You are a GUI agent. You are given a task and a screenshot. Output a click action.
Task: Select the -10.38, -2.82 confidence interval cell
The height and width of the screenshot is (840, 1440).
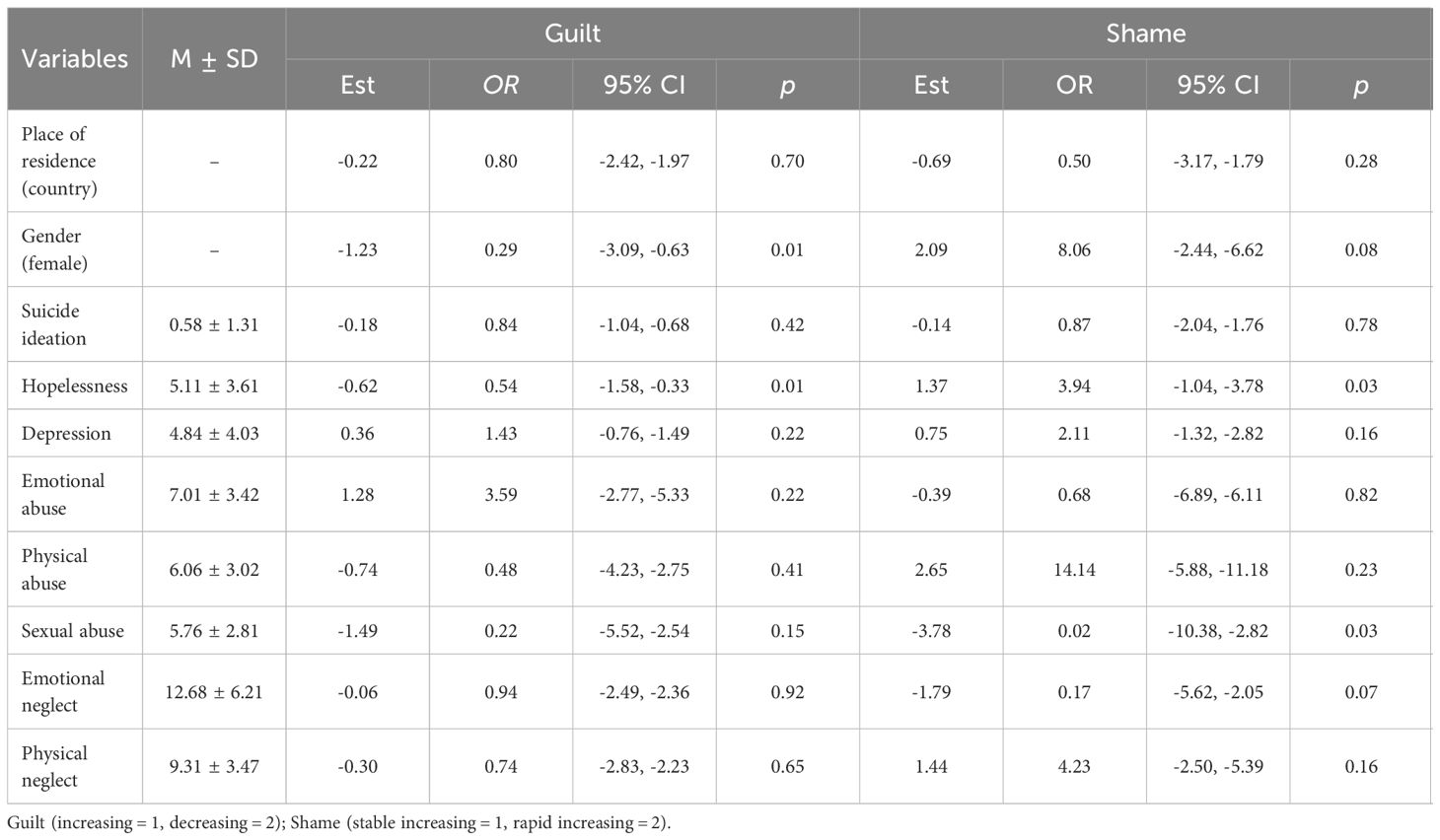(1217, 630)
